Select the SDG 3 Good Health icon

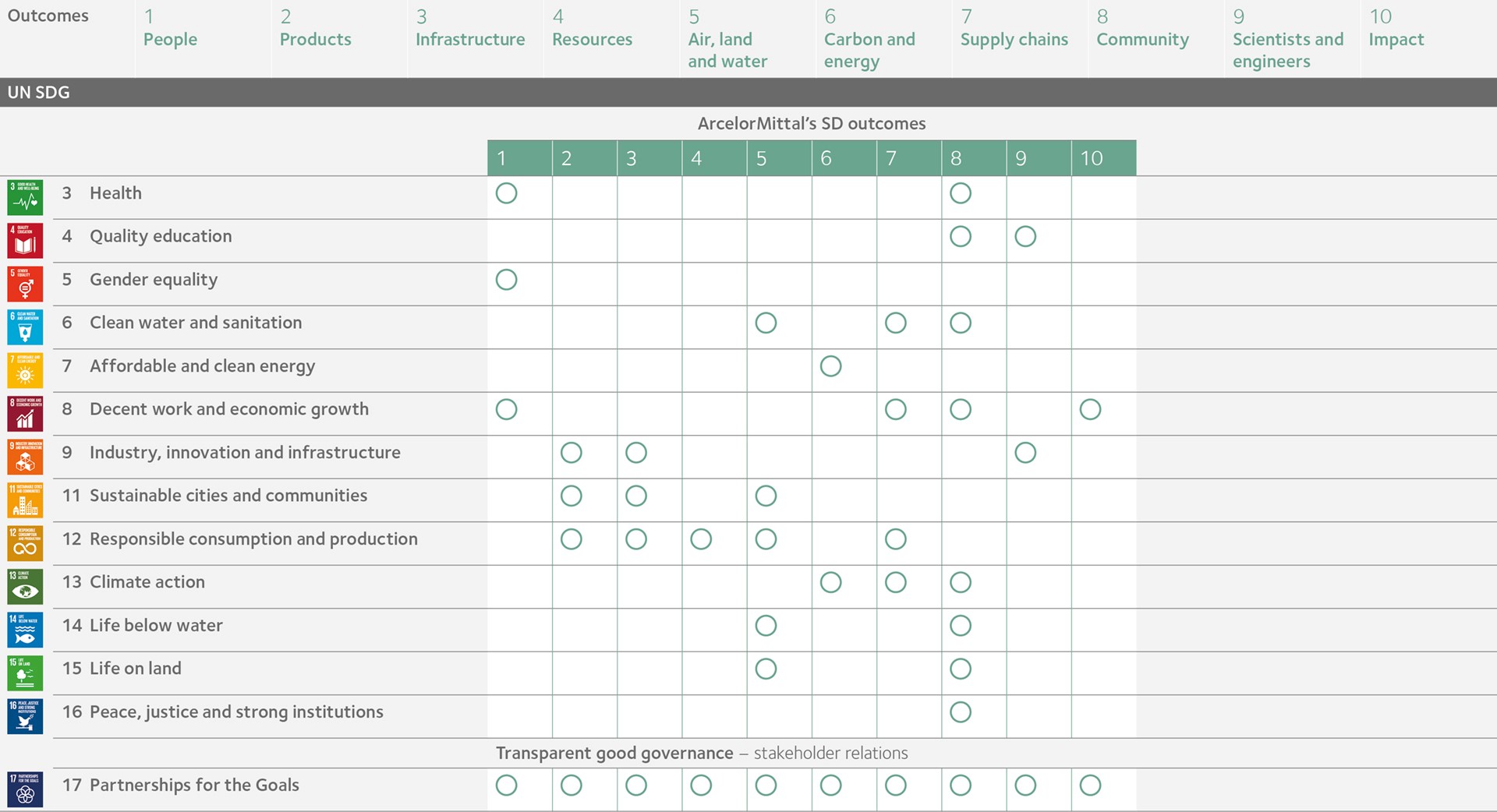coord(25,197)
